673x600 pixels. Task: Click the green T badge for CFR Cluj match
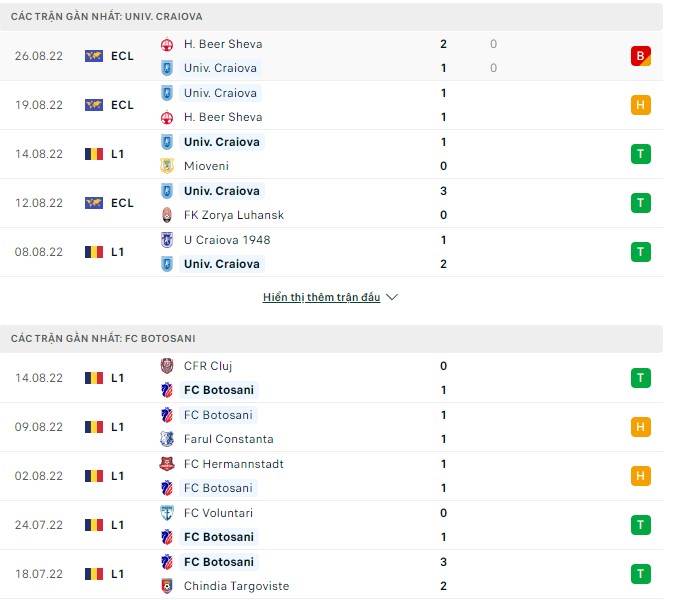(x=641, y=378)
